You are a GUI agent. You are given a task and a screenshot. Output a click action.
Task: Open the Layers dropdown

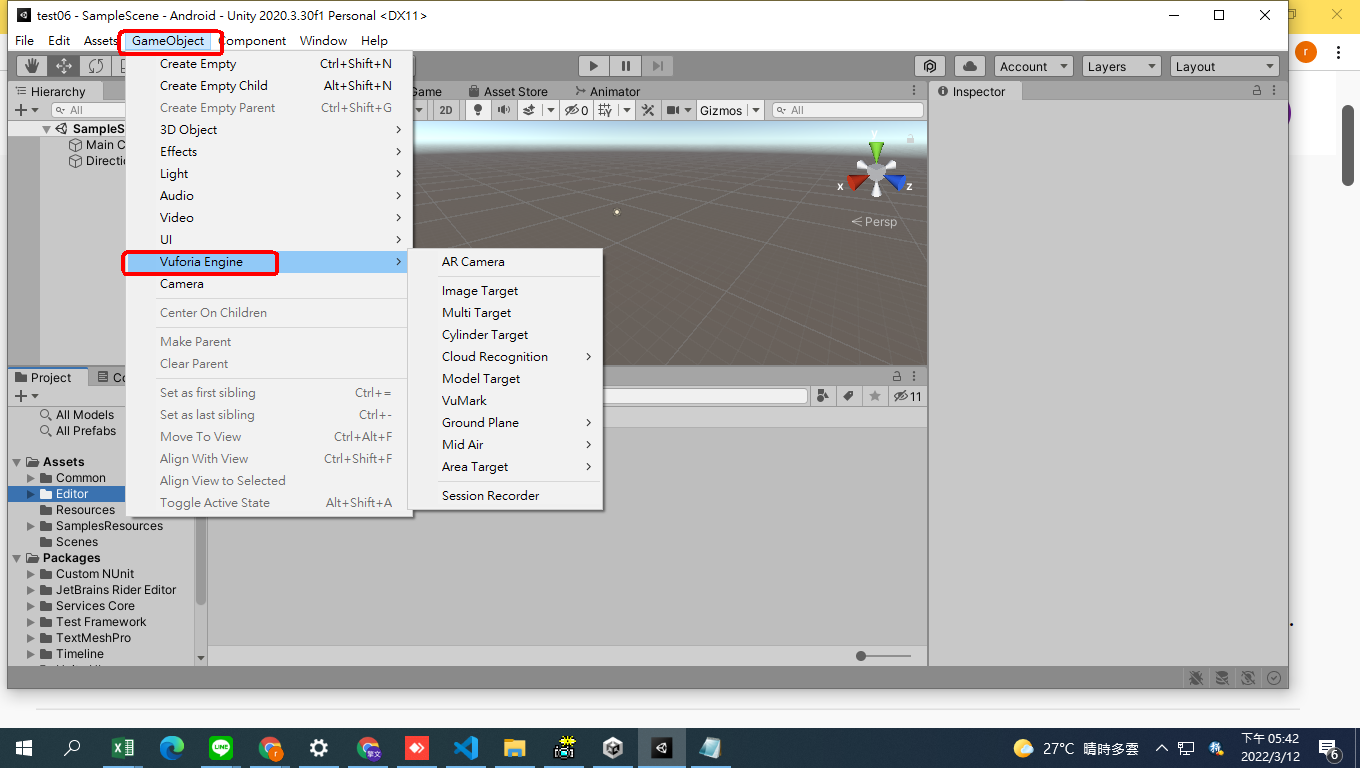pyautogui.click(x=1121, y=66)
